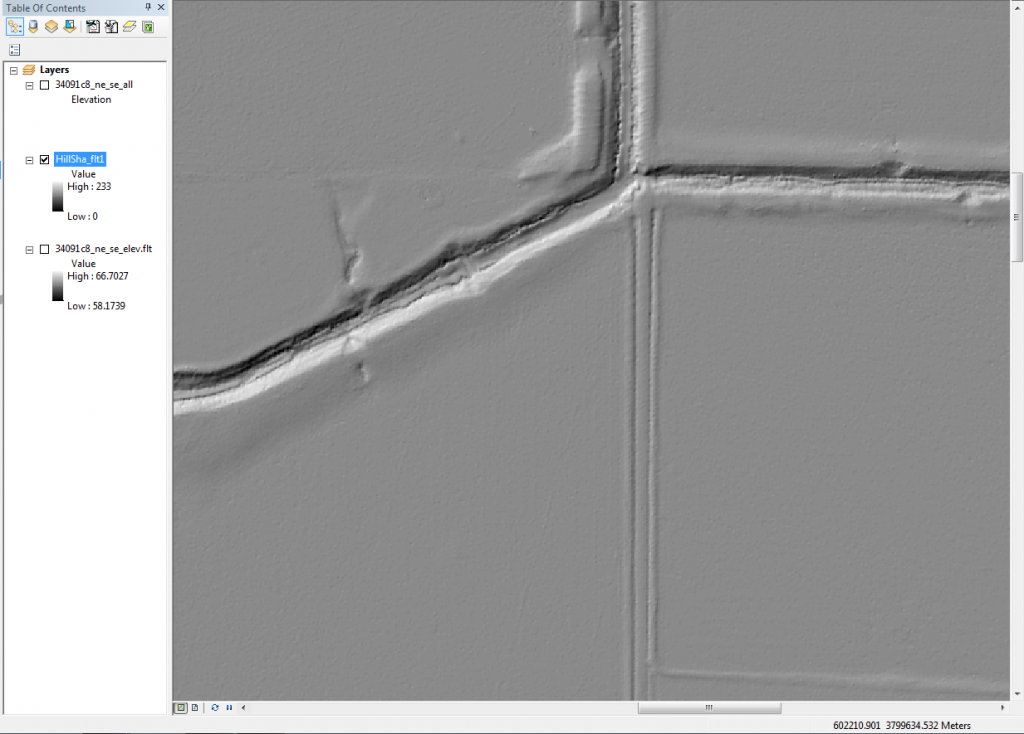Collapse the HillSha_flt1 layer legend
Image resolution: width=1024 pixels, height=734 pixels.
point(30,159)
